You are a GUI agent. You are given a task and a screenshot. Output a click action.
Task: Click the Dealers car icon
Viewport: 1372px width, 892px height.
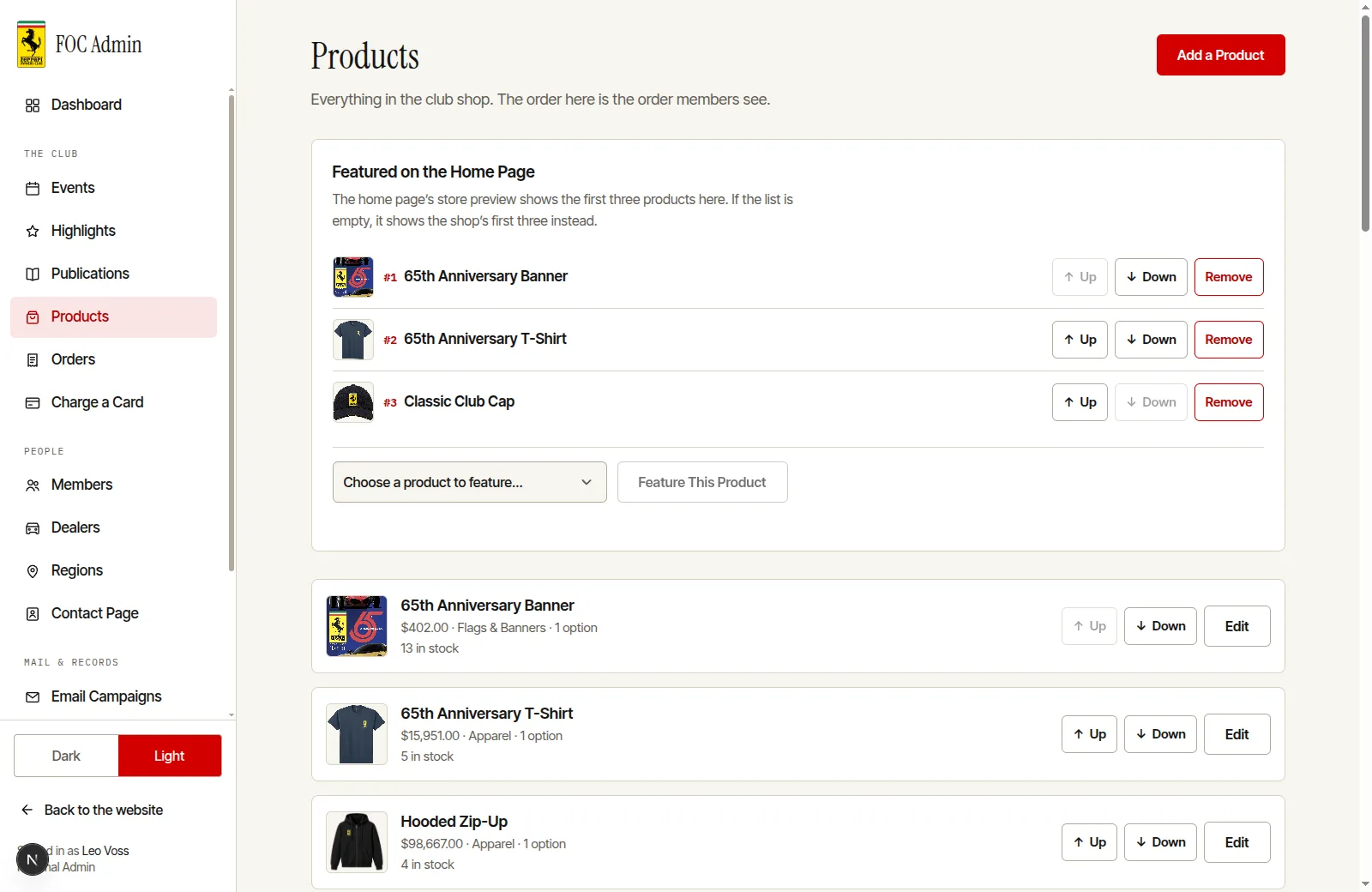tap(33, 528)
